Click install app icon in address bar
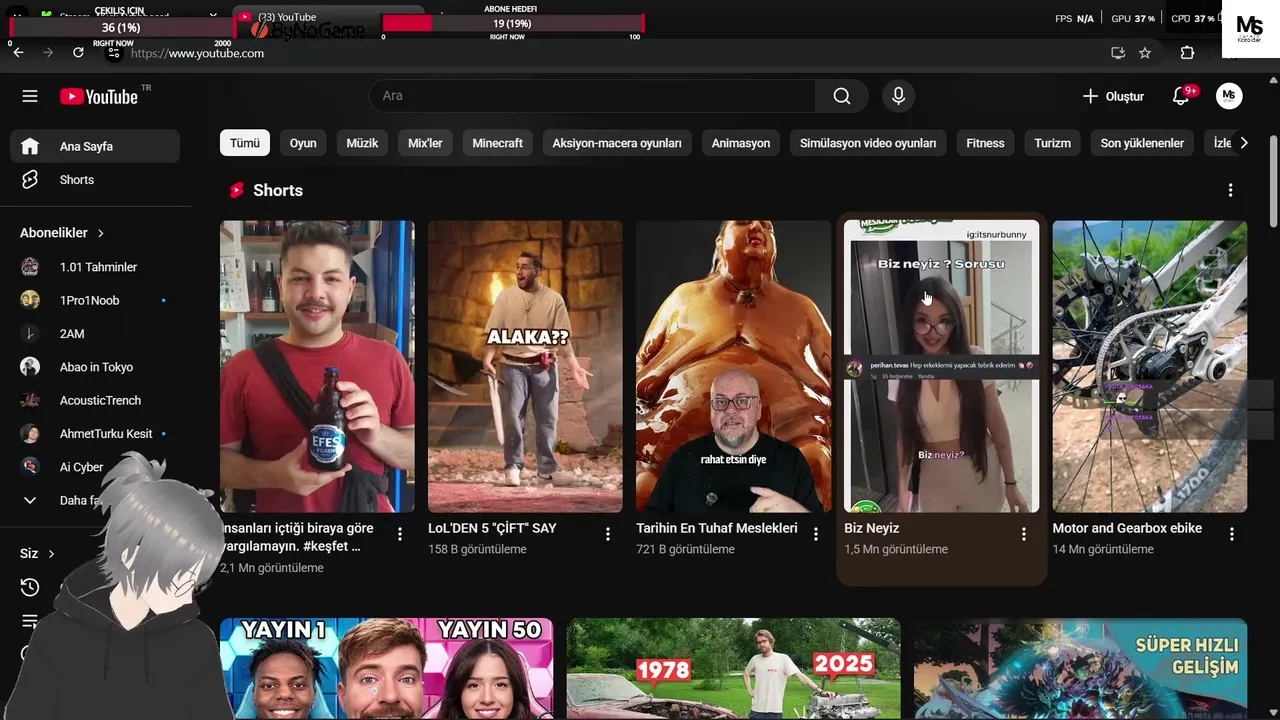This screenshot has width=1280, height=720. [x=1118, y=53]
